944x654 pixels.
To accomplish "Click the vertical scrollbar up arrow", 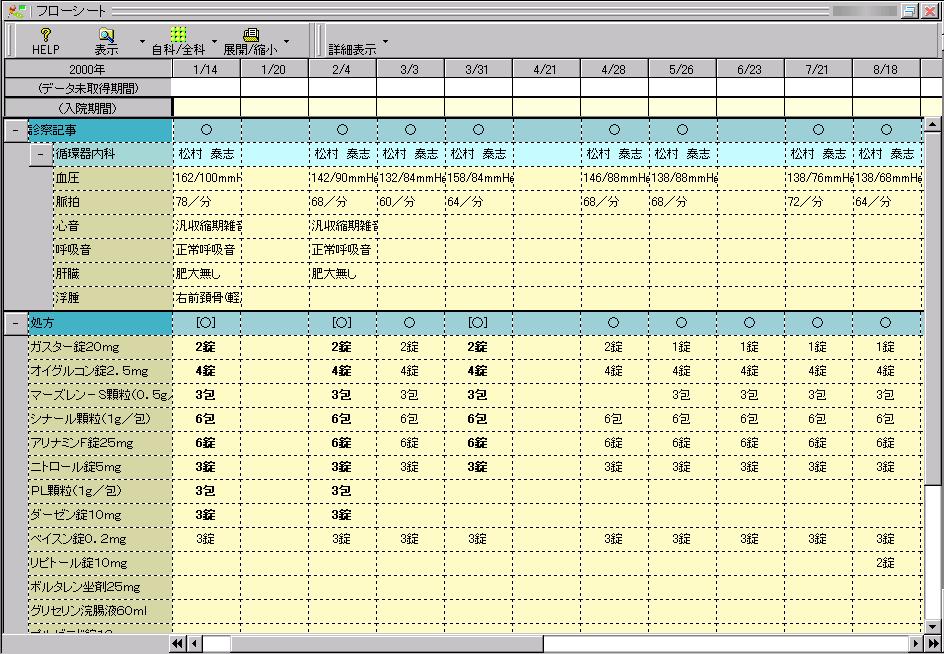I will 933,126.
